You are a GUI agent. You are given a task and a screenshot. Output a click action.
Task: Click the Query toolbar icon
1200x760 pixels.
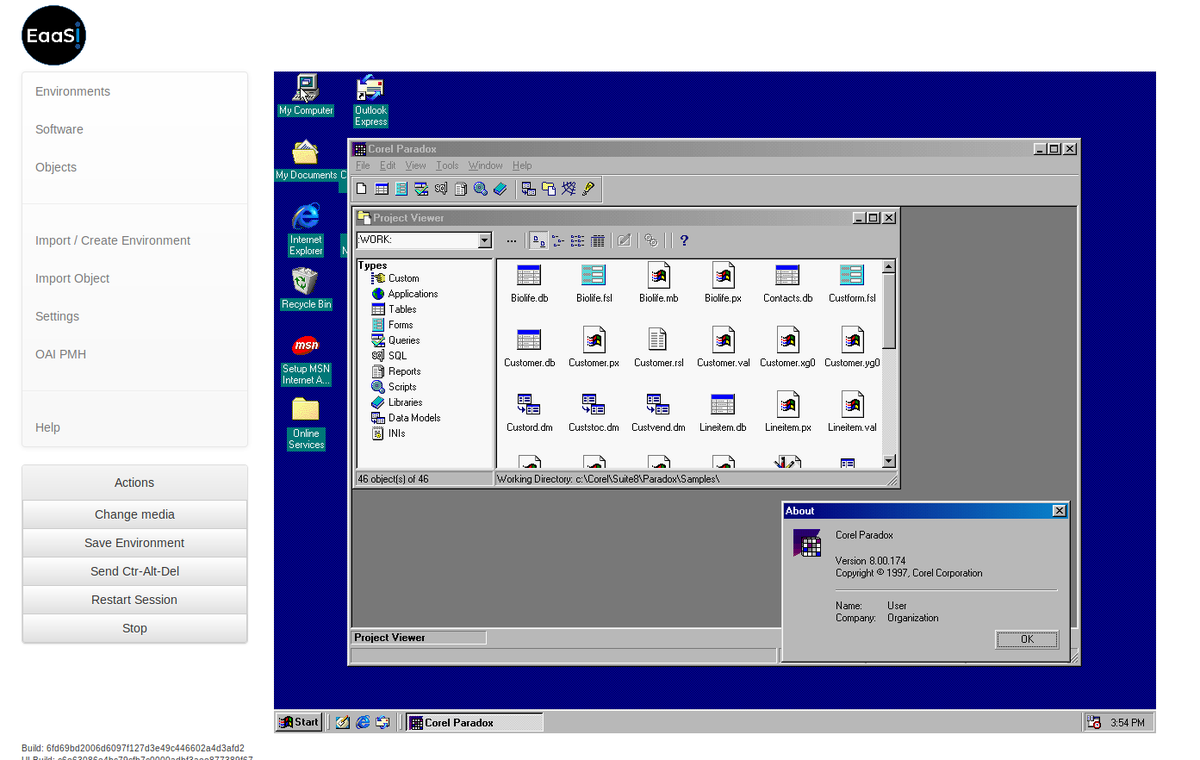[x=421, y=188]
